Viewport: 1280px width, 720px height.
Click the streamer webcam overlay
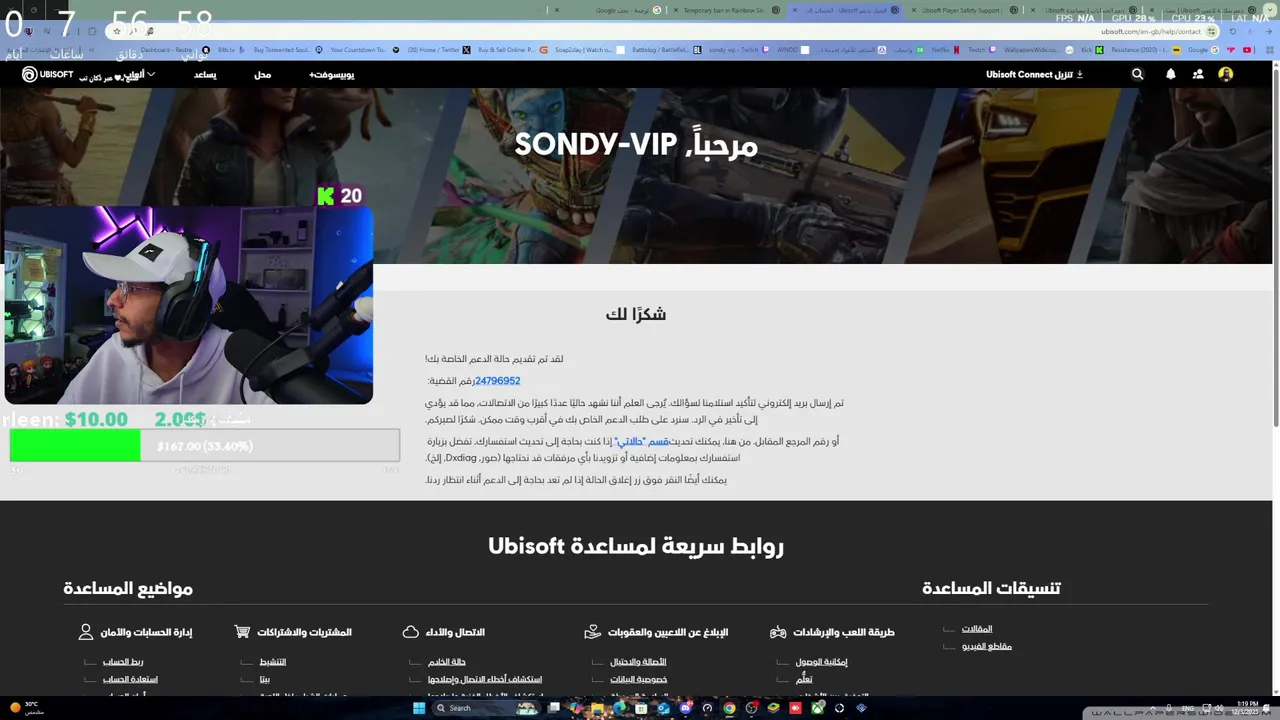click(x=188, y=305)
